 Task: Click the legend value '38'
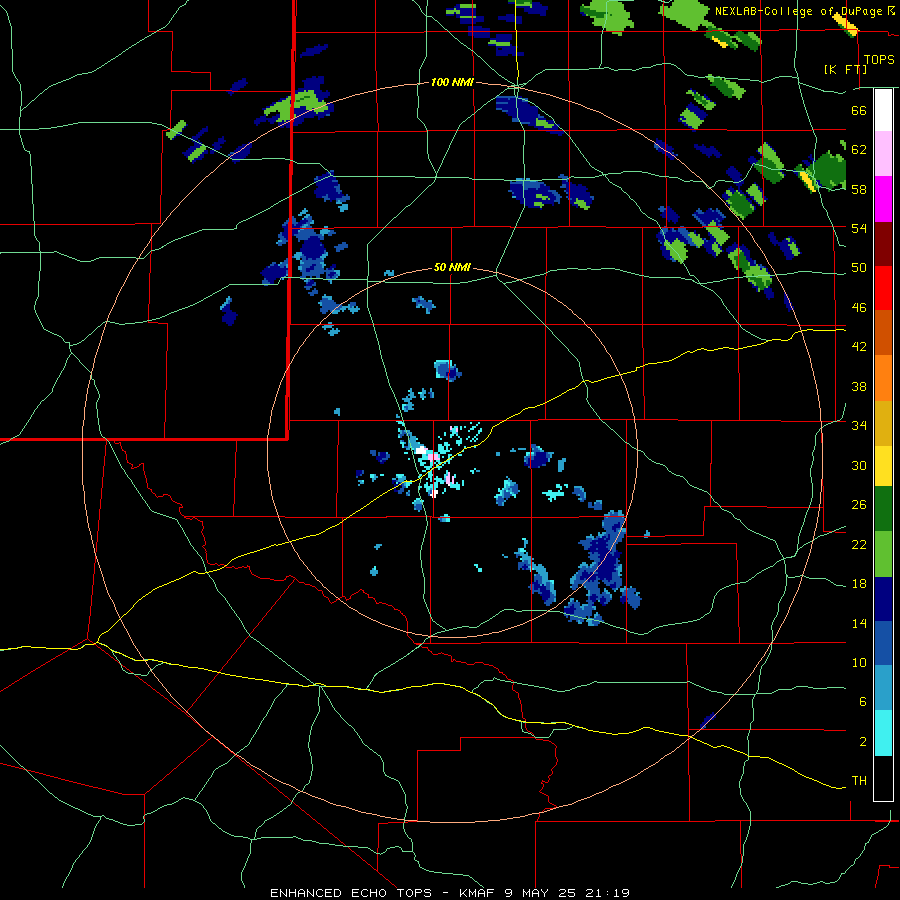point(859,386)
